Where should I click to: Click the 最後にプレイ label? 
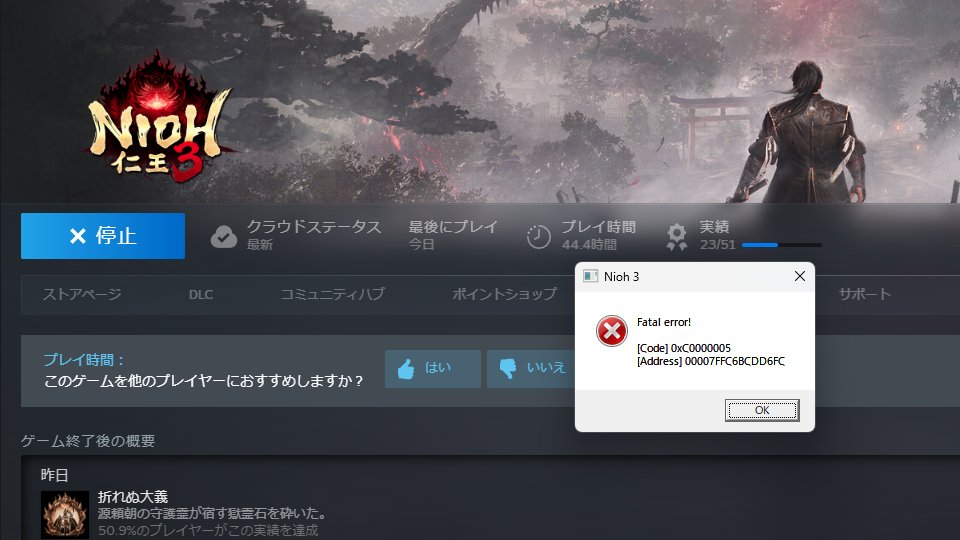click(453, 227)
